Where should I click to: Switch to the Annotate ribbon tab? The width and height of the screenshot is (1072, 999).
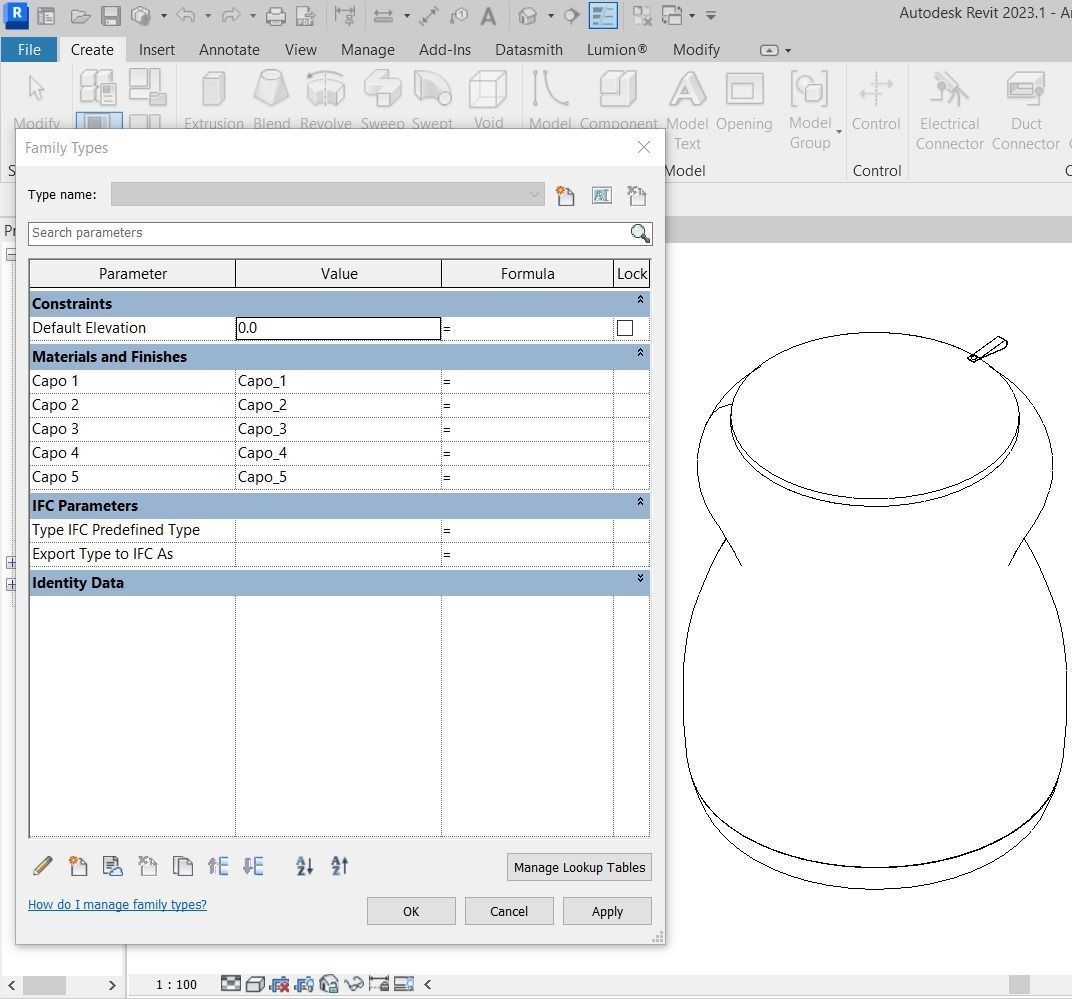tap(229, 50)
